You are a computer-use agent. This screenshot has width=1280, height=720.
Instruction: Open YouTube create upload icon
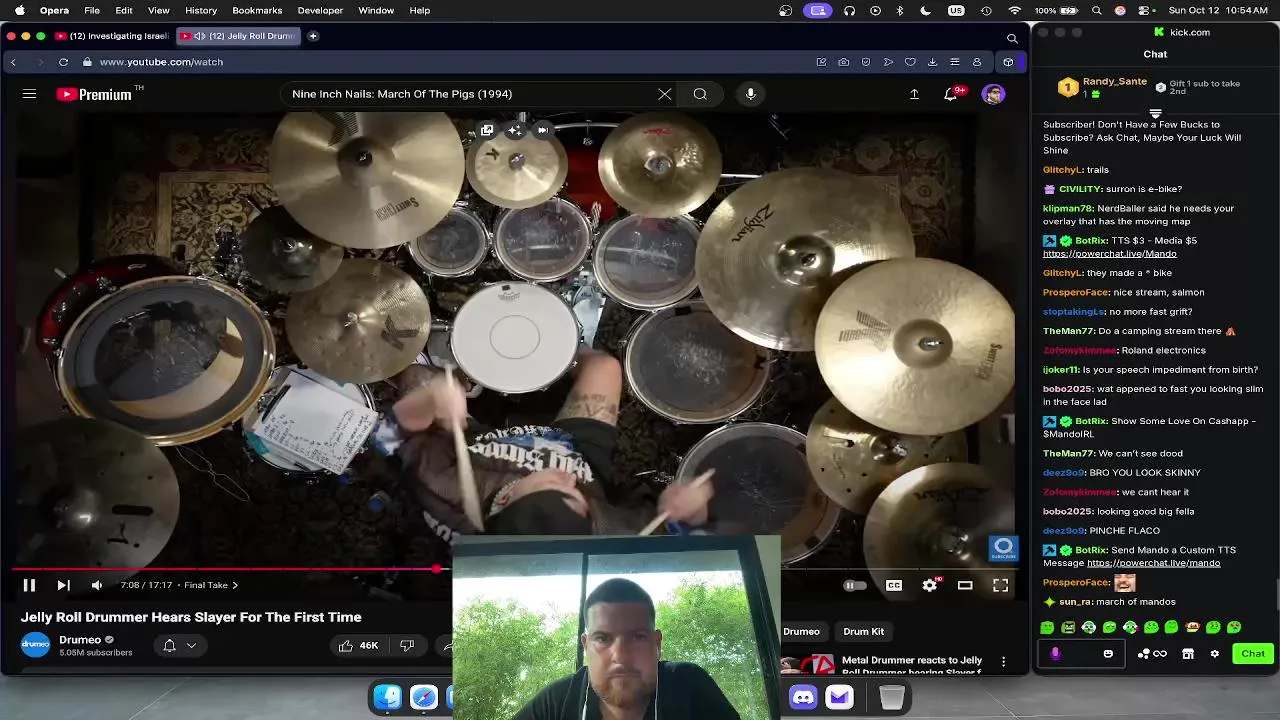tap(914, 94)
